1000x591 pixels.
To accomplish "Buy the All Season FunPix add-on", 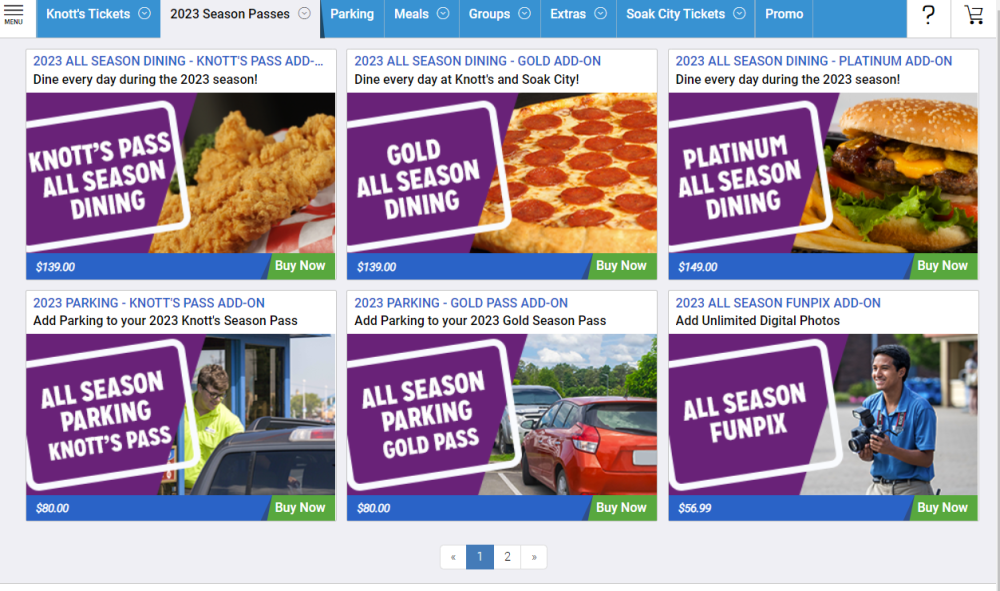I will 942,507.
